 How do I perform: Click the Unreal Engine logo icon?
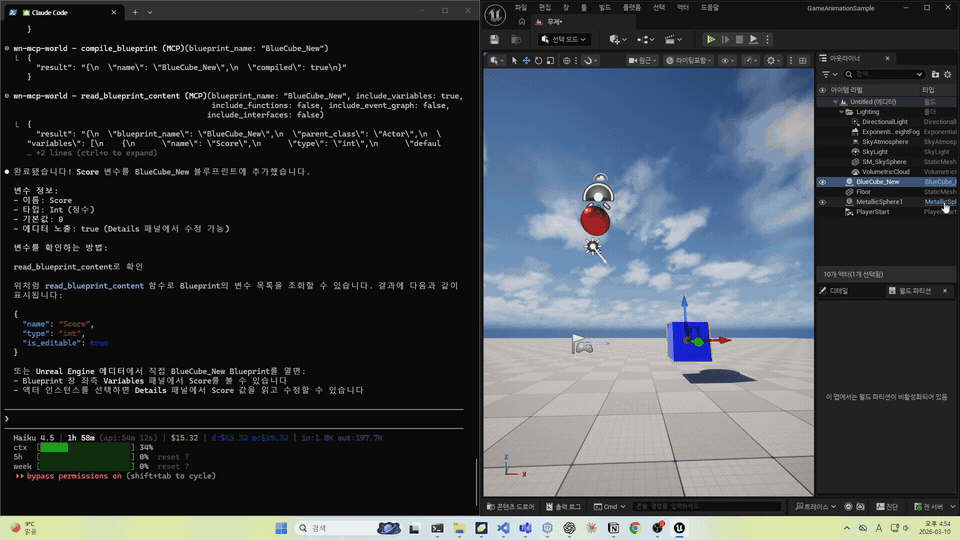click(495, 15)
